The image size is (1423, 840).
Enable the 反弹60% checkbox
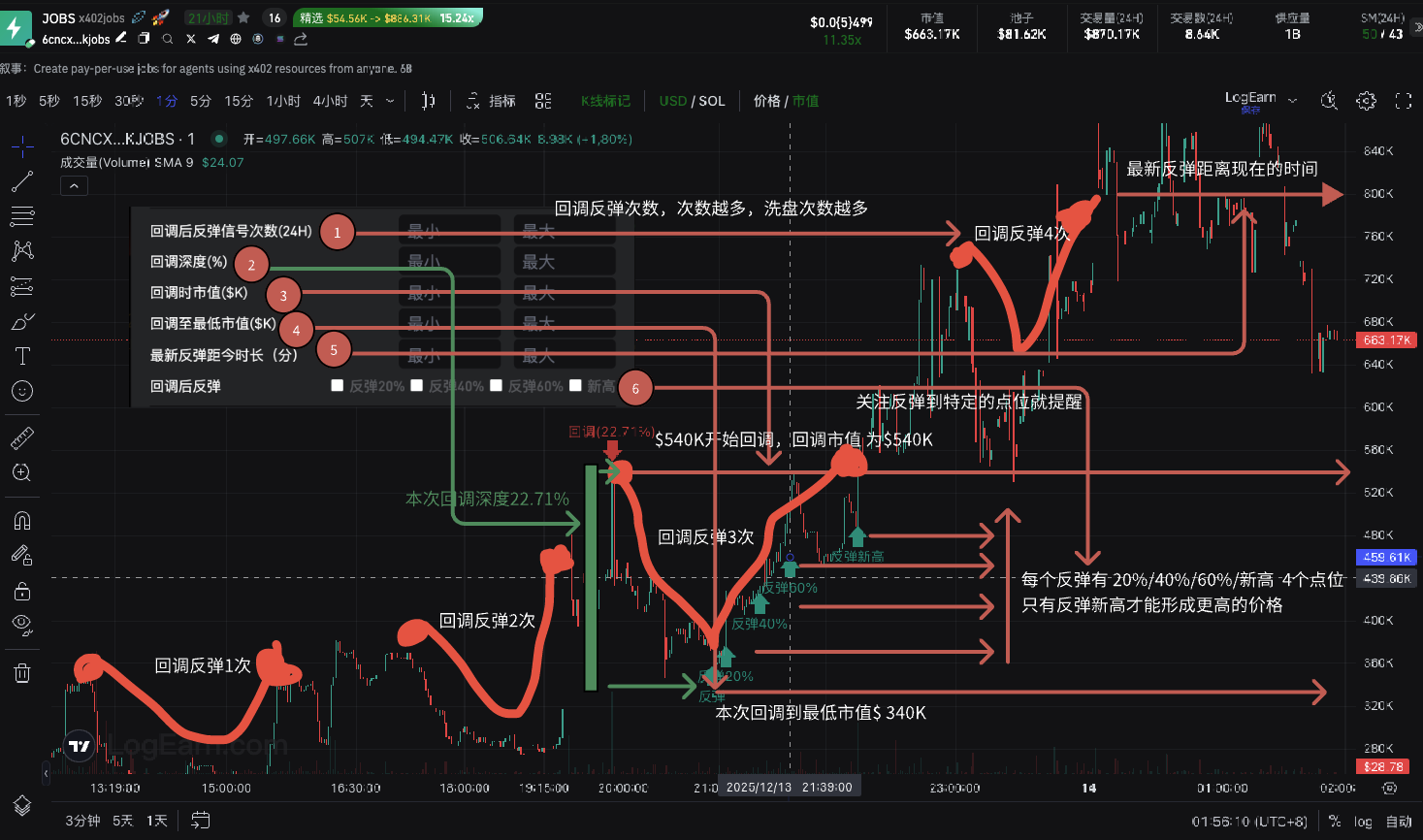[x=496, y=386]
